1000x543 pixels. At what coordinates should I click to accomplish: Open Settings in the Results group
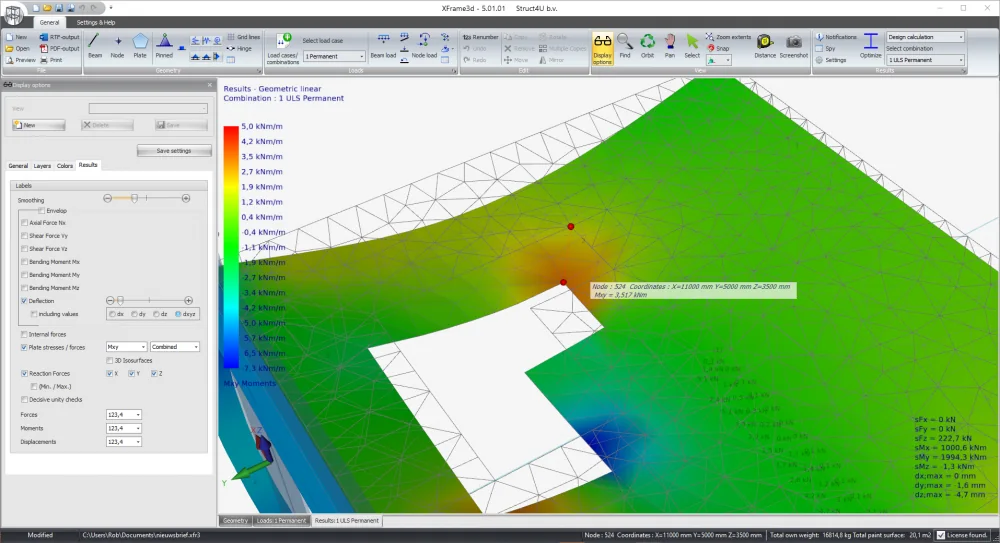[830, 60]
